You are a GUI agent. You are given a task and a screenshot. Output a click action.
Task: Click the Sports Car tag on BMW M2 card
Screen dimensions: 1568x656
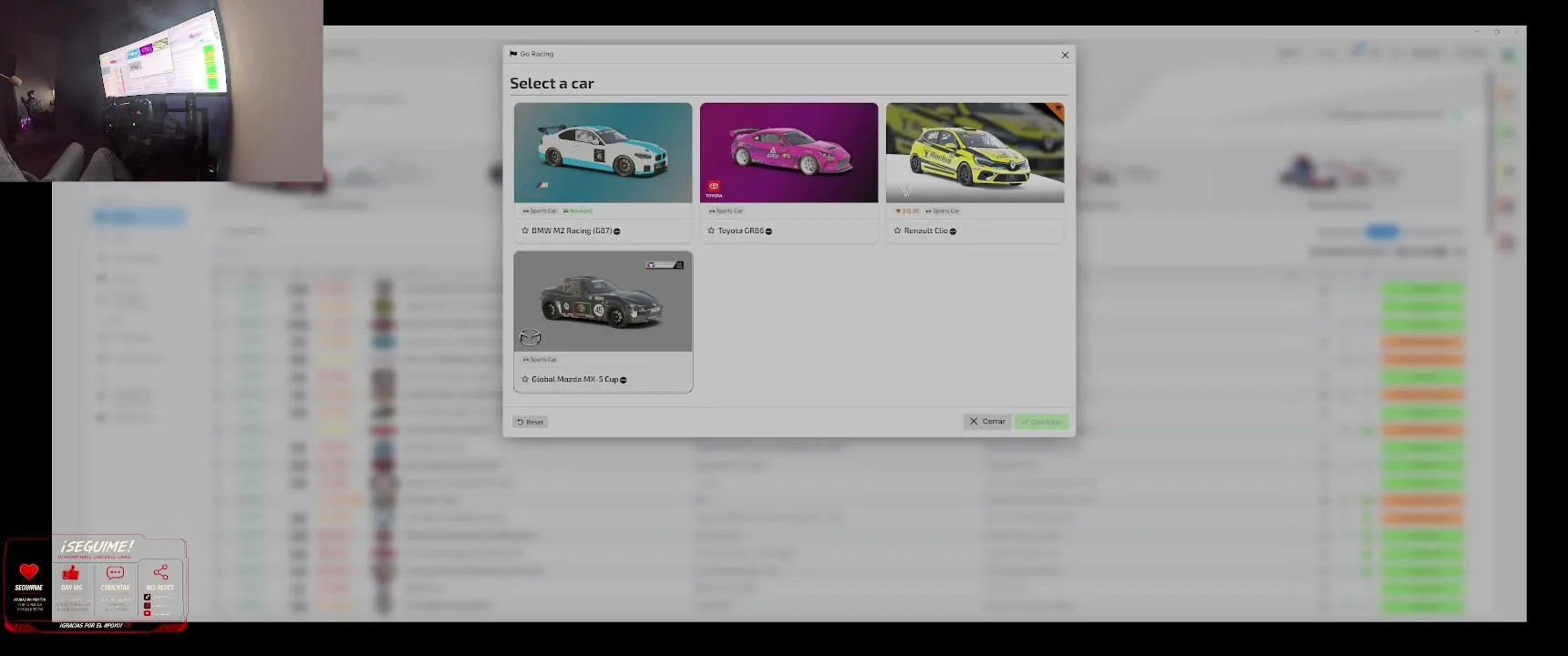pos(540,211)
